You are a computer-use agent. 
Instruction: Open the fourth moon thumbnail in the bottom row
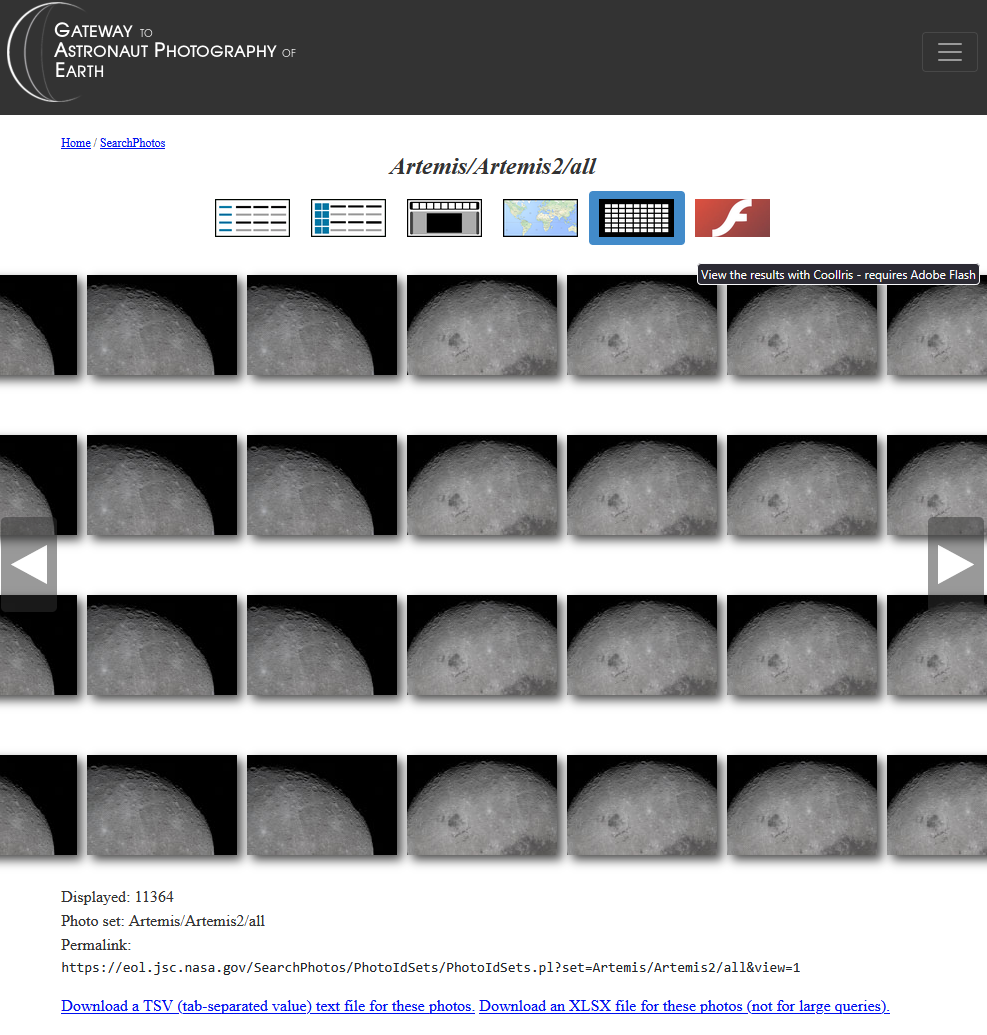tap(482, 805)
